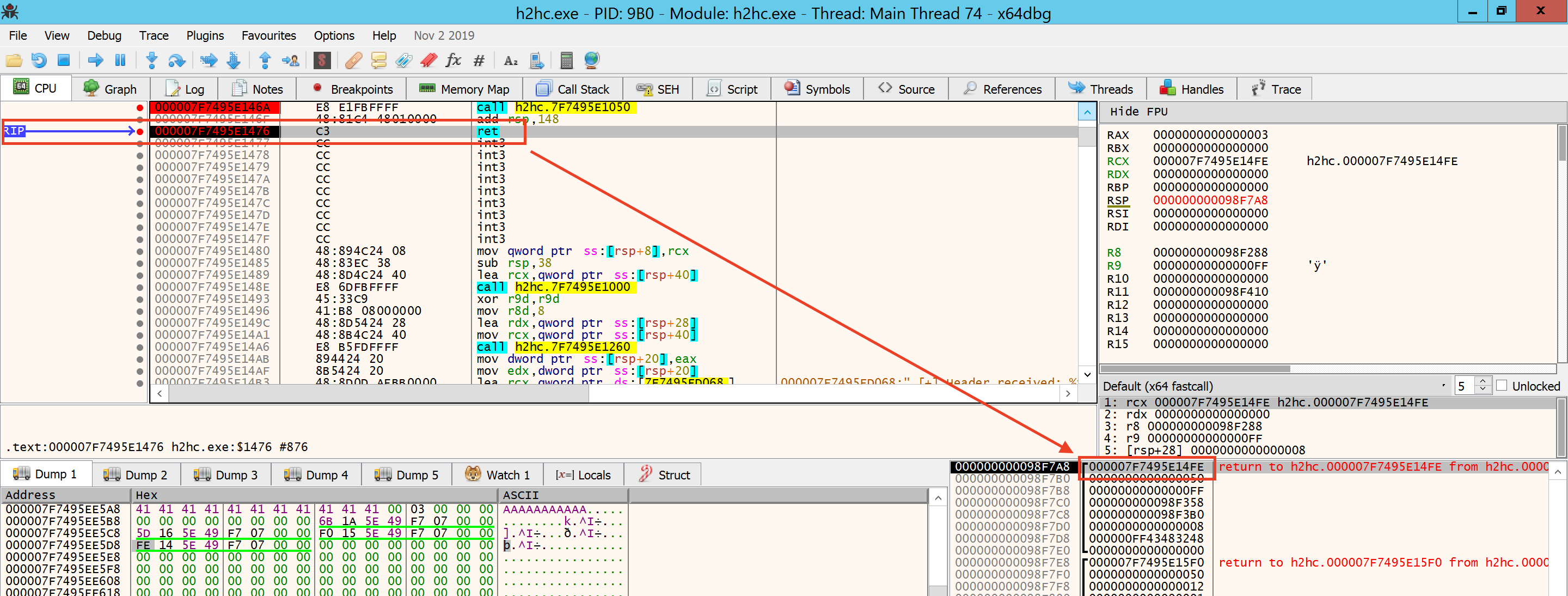
Task: Select the Dump 3 tab
Action: [x=226, y=475]
